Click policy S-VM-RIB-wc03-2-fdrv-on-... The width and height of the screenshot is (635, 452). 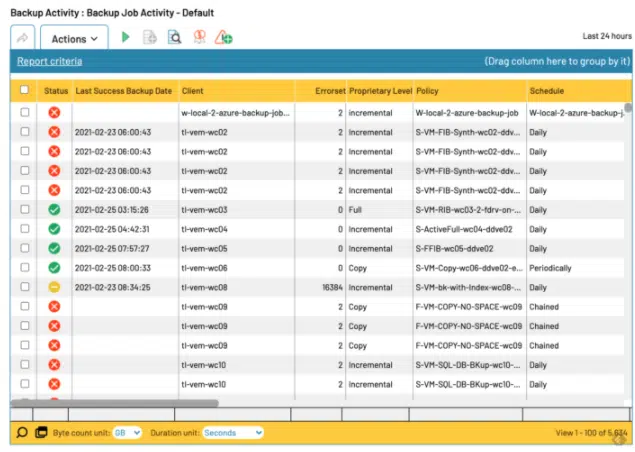pyautogui.click(x=468, y=210)
